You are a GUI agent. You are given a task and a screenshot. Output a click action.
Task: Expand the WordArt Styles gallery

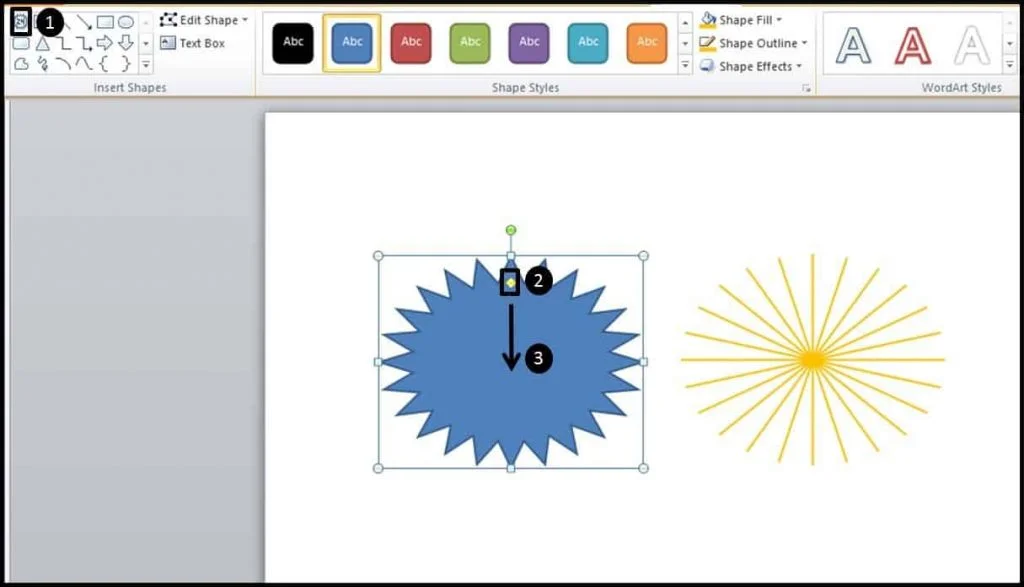tap(1010, 65)
